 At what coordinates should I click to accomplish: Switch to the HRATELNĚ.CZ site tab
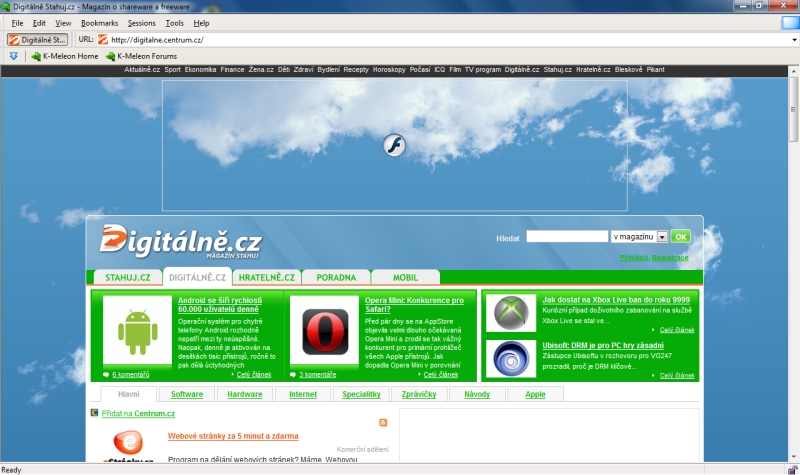pyautogui.click(x=267, y=278)
